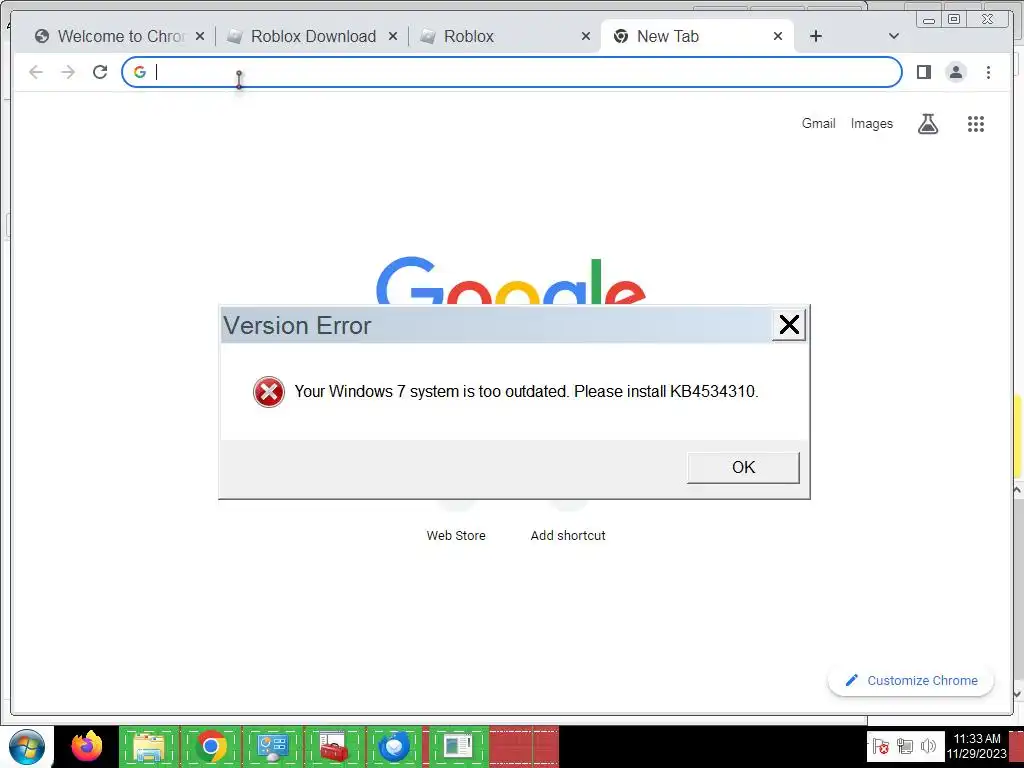Select the Chrome taskbar icon
Image resolution: width=1024 pixels, height=768 pixels.
(x=210, y=746)
